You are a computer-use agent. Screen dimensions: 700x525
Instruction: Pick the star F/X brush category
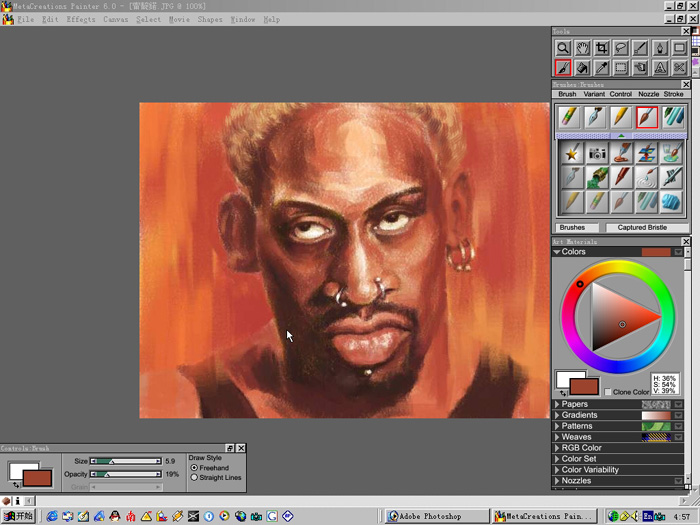pyautogui.click(x=572, y=153)
